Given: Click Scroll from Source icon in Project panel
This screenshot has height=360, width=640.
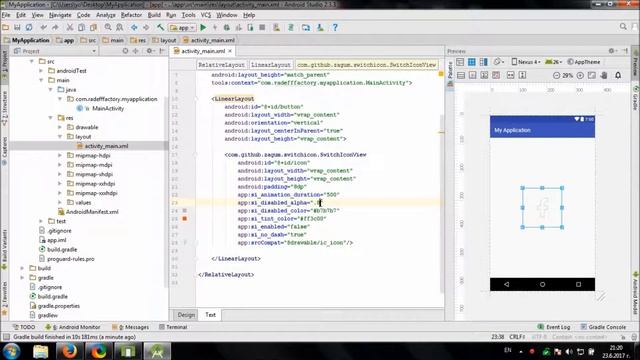Looking at the screenshot, I should pyautogui.click(x=125, y=51).
